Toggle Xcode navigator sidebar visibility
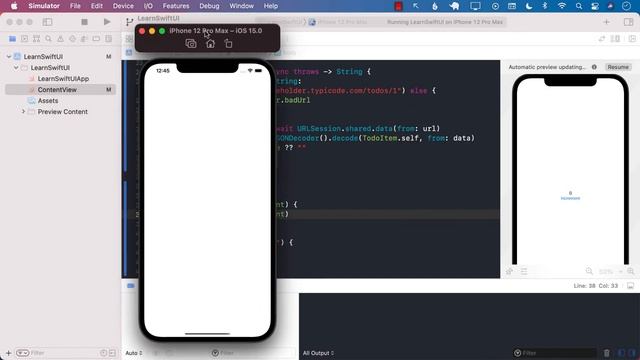This screenshot has height=360, width=640. (47, 22)
